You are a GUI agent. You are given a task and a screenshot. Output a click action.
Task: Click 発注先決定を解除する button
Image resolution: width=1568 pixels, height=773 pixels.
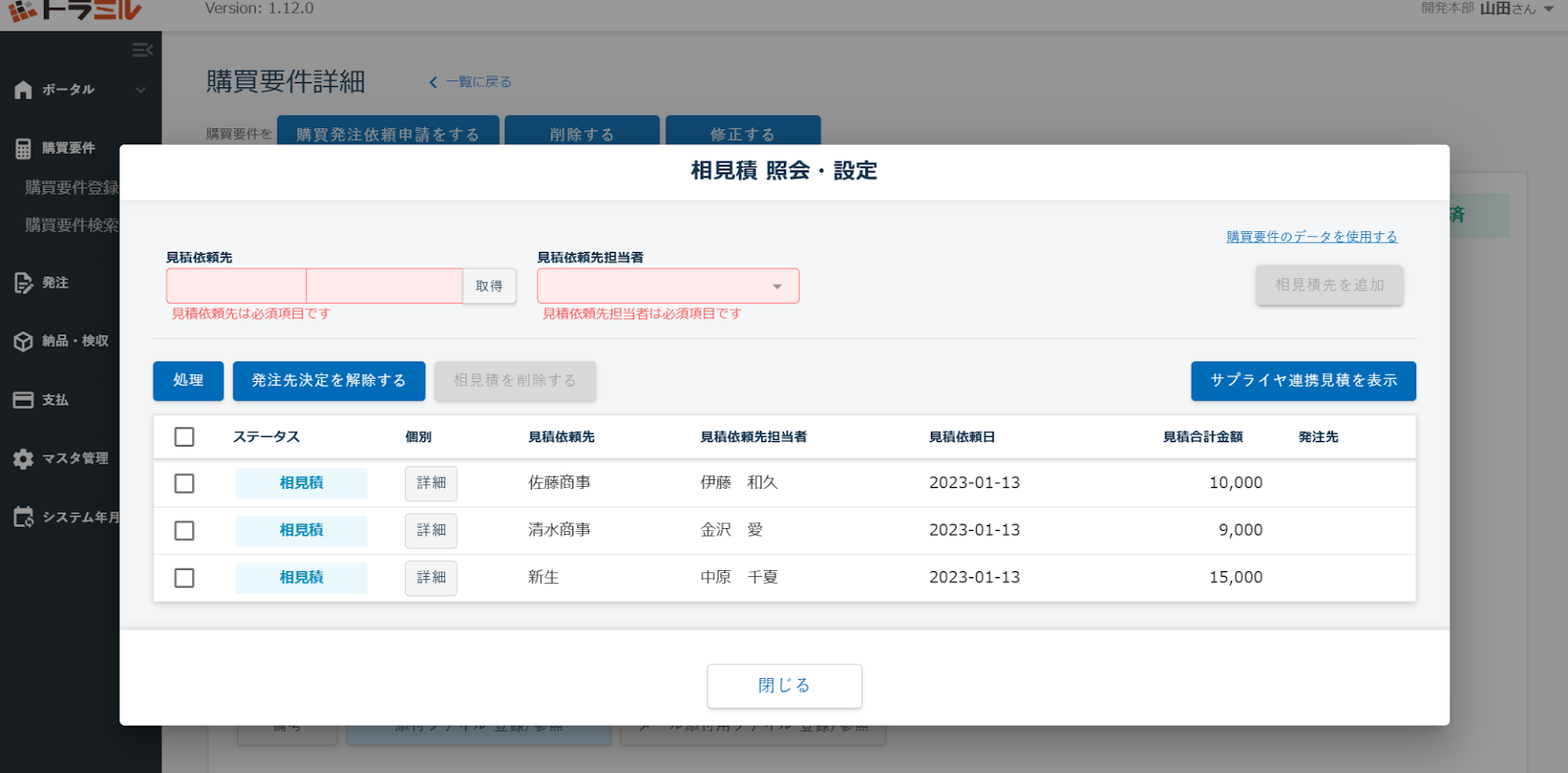pyautogui.click(x=328, y=381)
